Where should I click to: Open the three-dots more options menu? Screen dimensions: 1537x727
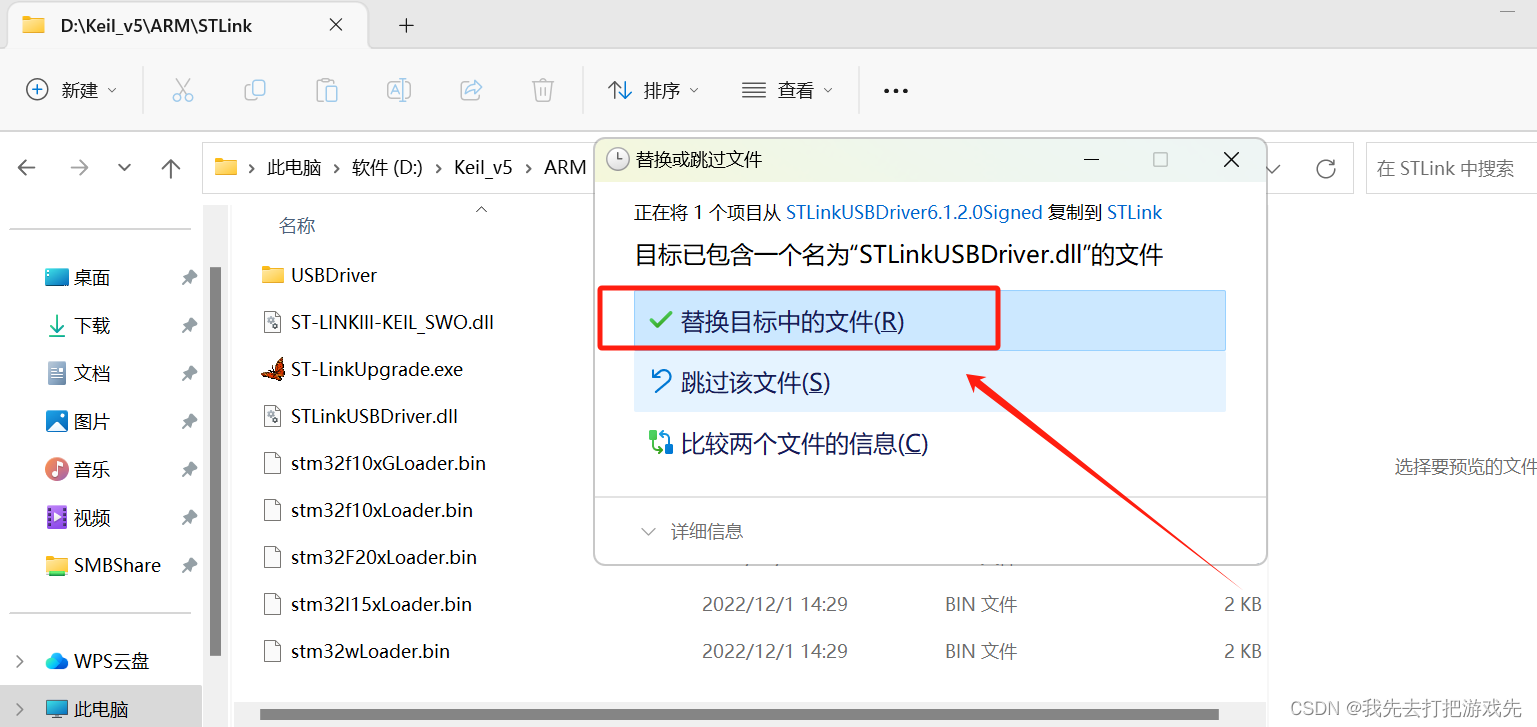(x=896, y=91)
